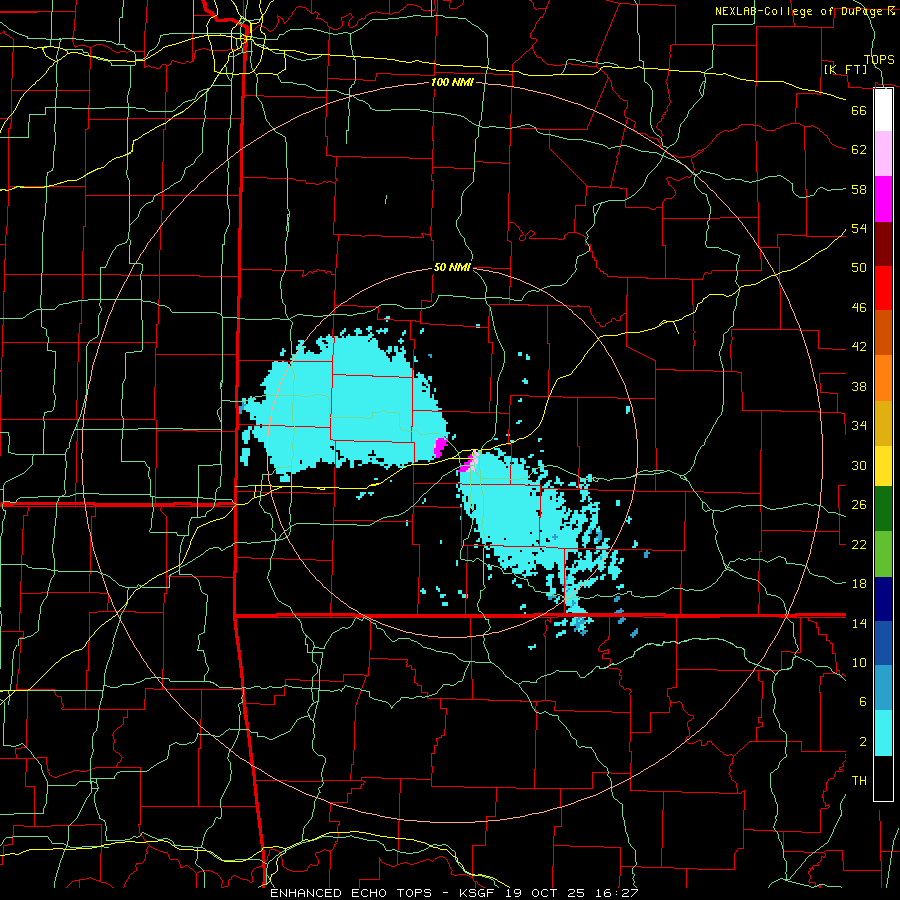The image size is (900, 900).
Task: Click the 10 legend value
Action: (x=859, y=663)
